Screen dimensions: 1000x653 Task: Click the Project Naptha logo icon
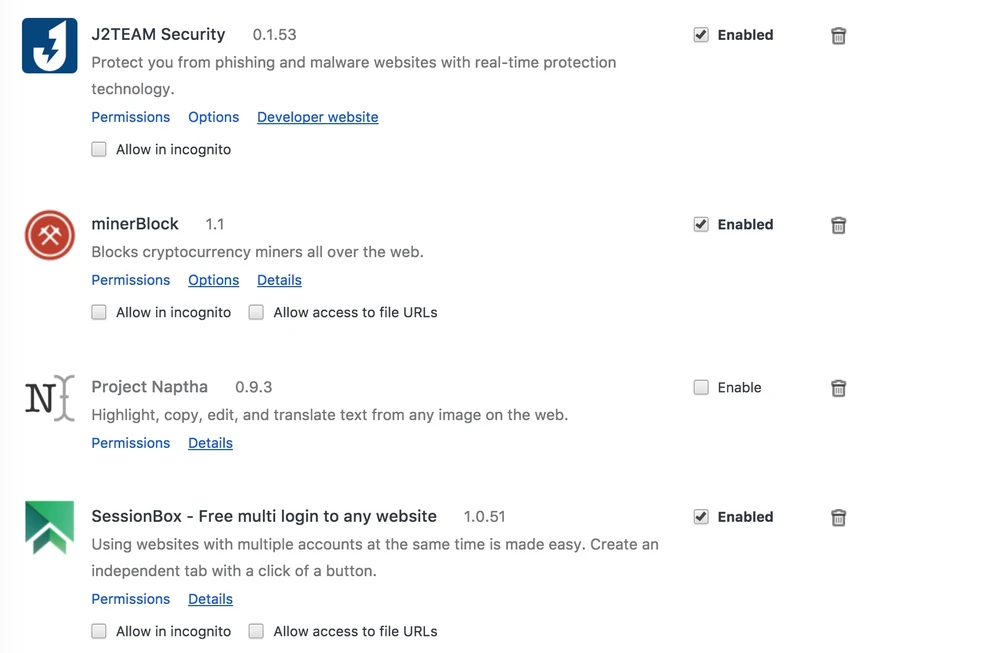49,398
